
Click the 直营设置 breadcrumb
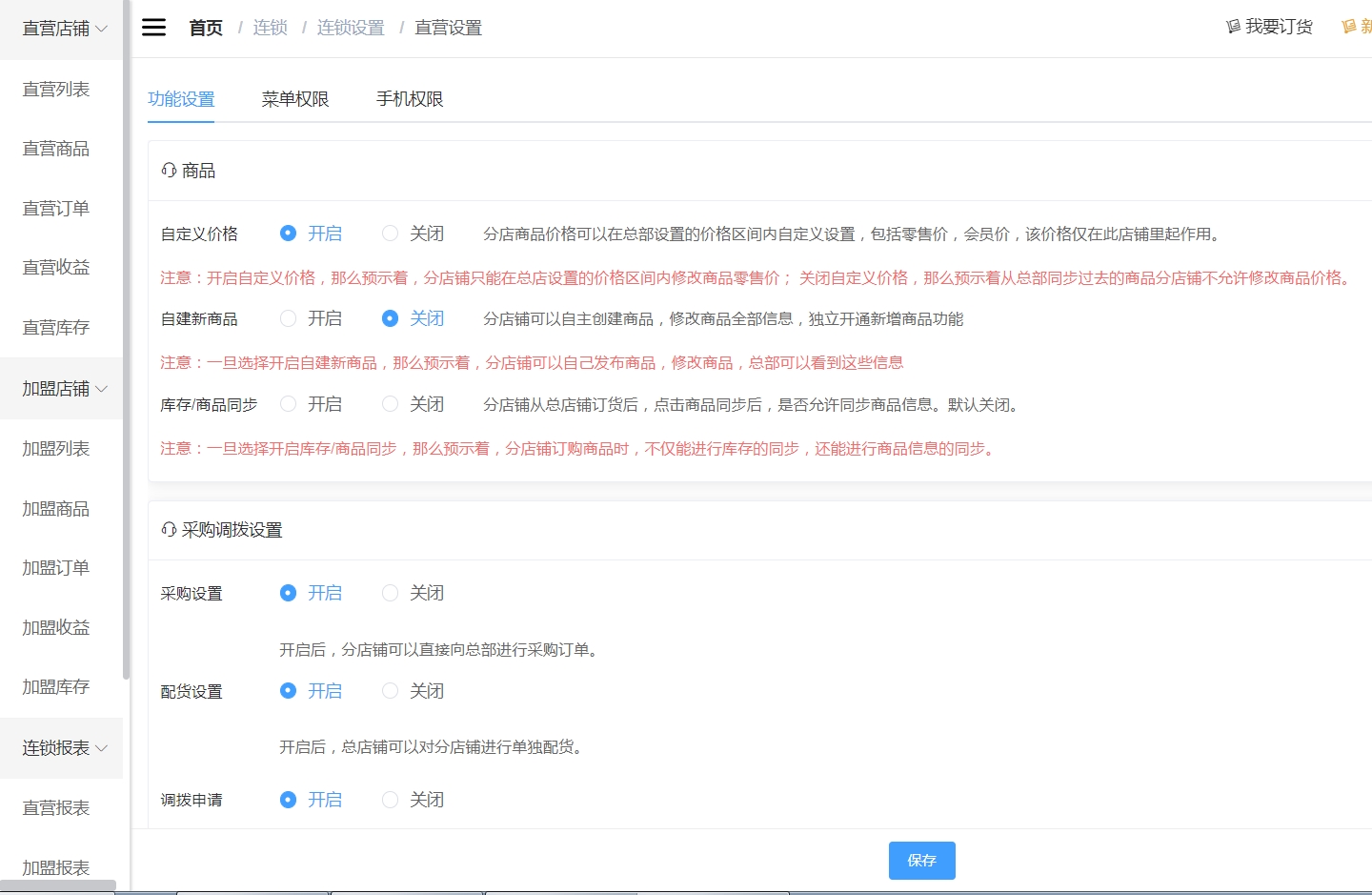[448, 28]
